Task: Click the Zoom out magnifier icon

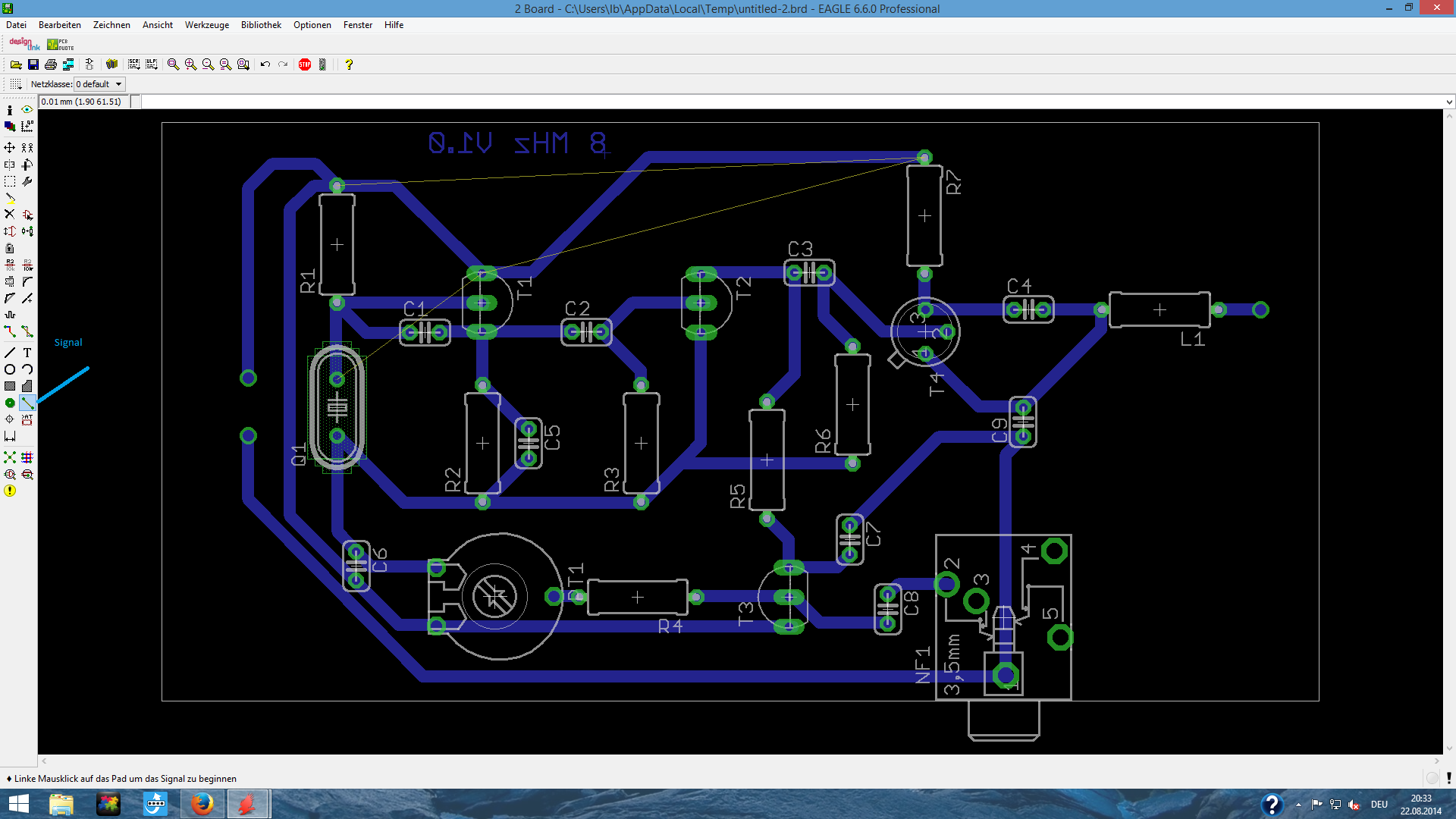Action: tap(208, 64)
